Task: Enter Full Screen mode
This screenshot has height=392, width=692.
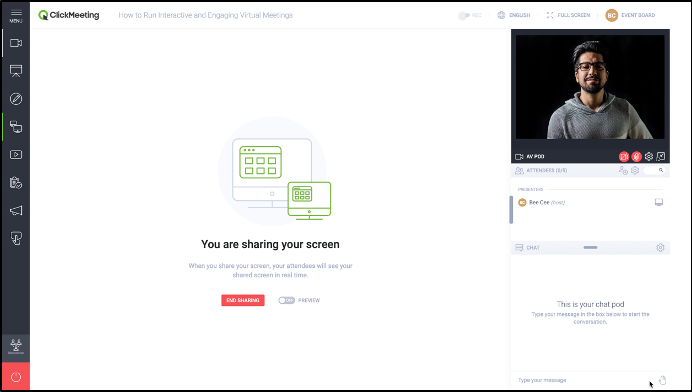Action: click(568, 15)
